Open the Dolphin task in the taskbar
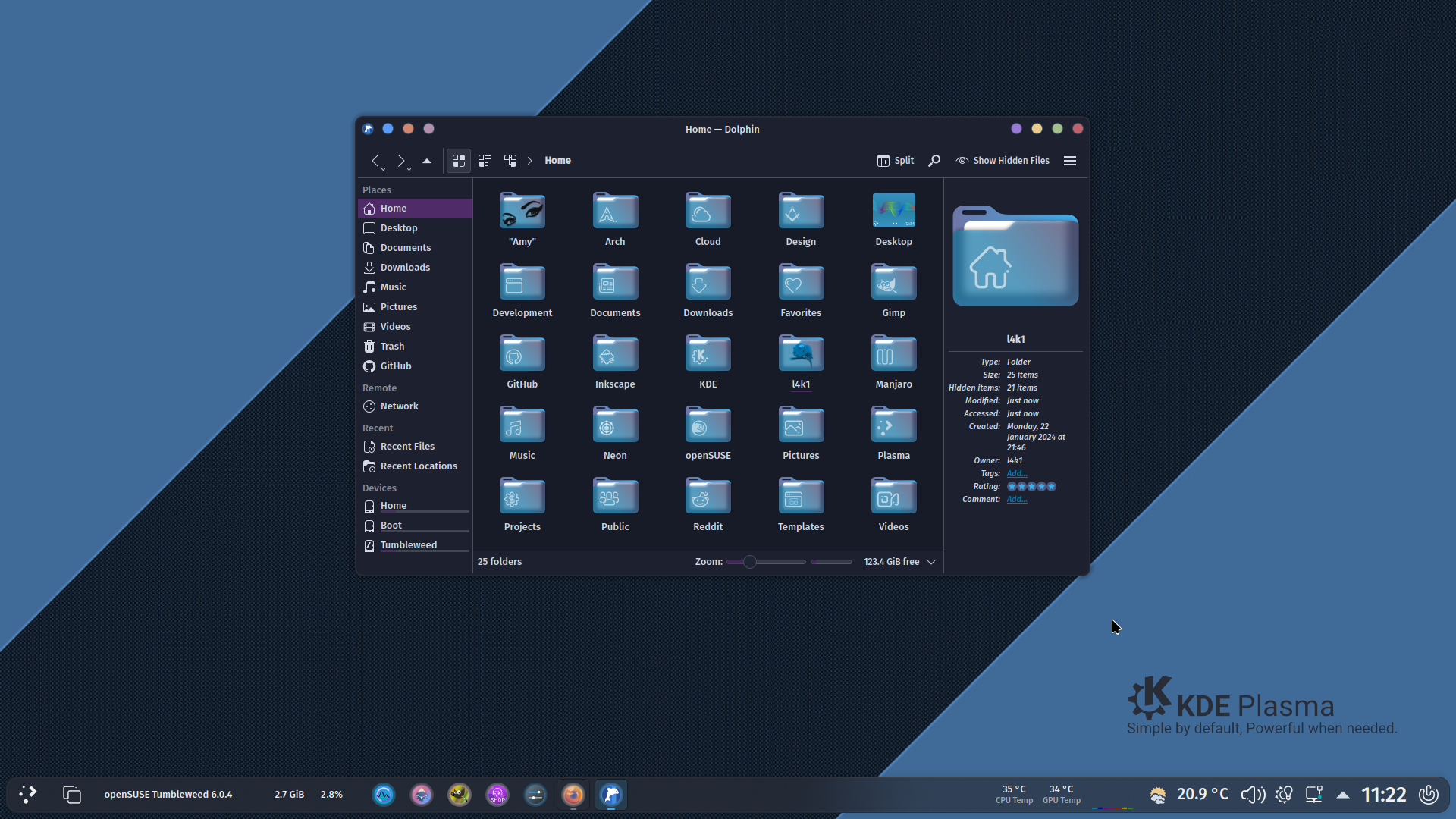The height and width of the screenshot is (819, 1456). [x=611, y=795]
